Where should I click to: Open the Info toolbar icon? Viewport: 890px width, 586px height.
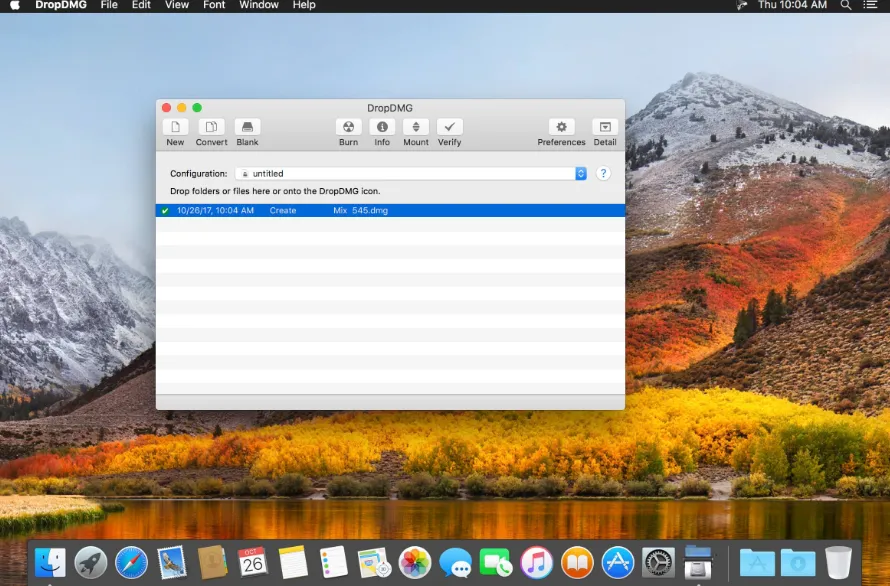pos(382,127)
